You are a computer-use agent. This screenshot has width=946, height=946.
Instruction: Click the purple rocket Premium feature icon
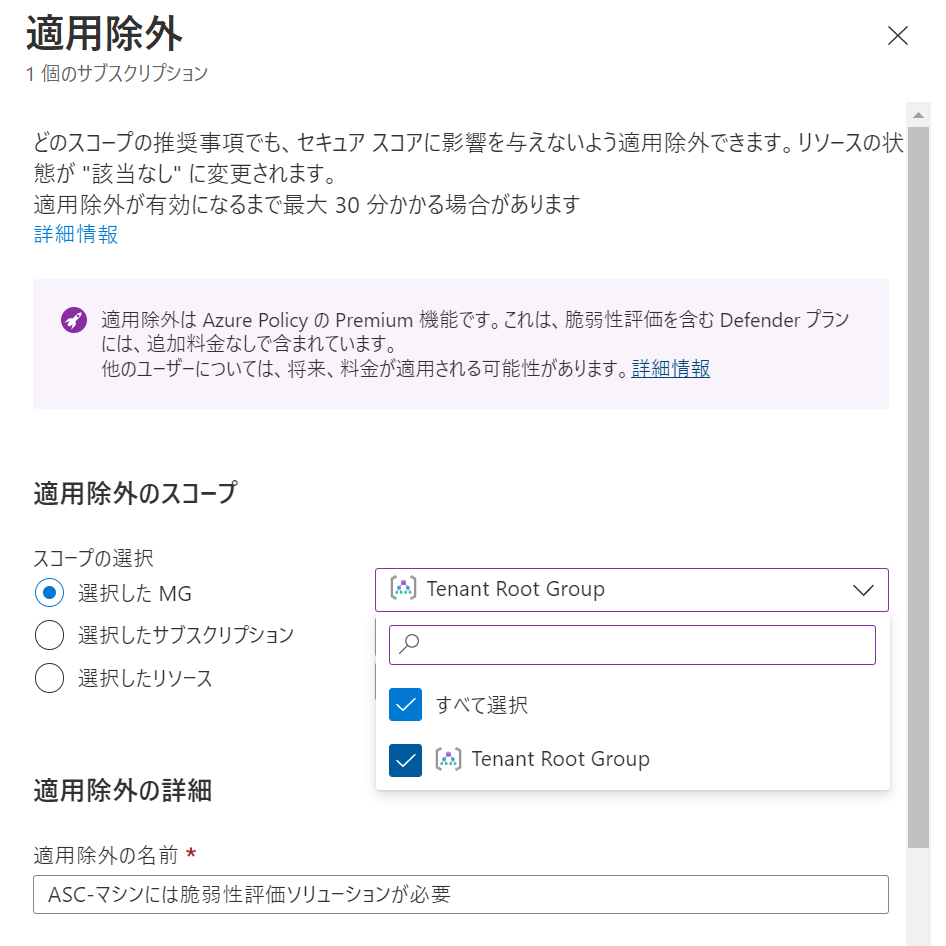(x=74, y=320)
